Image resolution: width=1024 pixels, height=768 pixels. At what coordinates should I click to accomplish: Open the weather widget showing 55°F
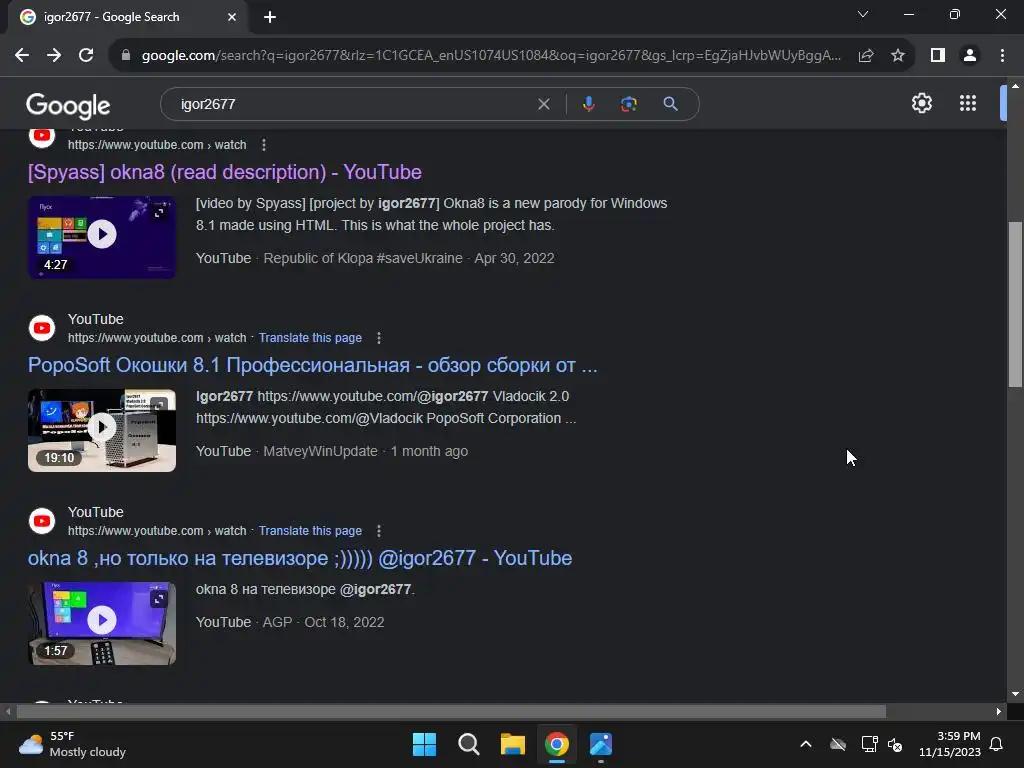pyautogui.click(x=72, y=744)
